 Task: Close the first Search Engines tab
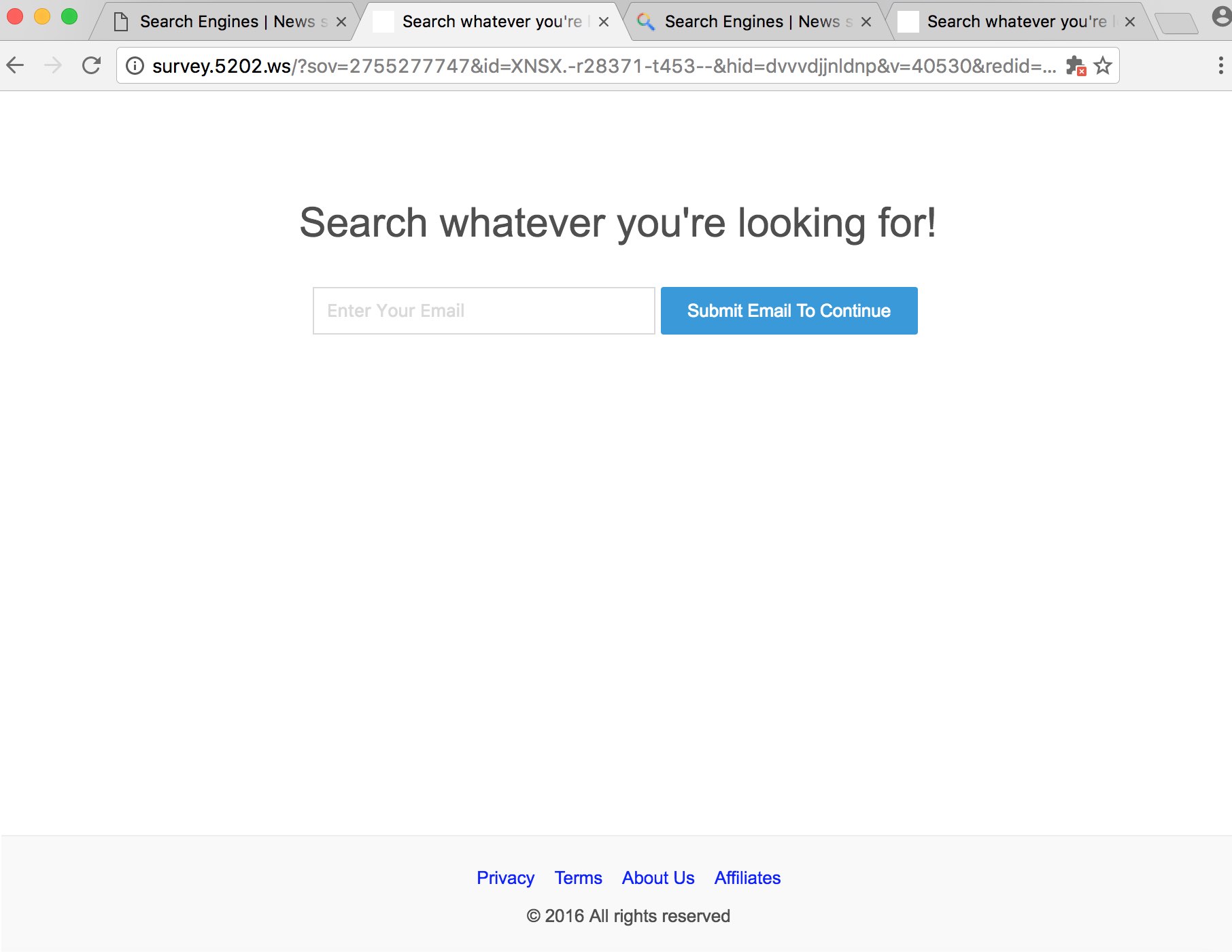coord(341,22)
